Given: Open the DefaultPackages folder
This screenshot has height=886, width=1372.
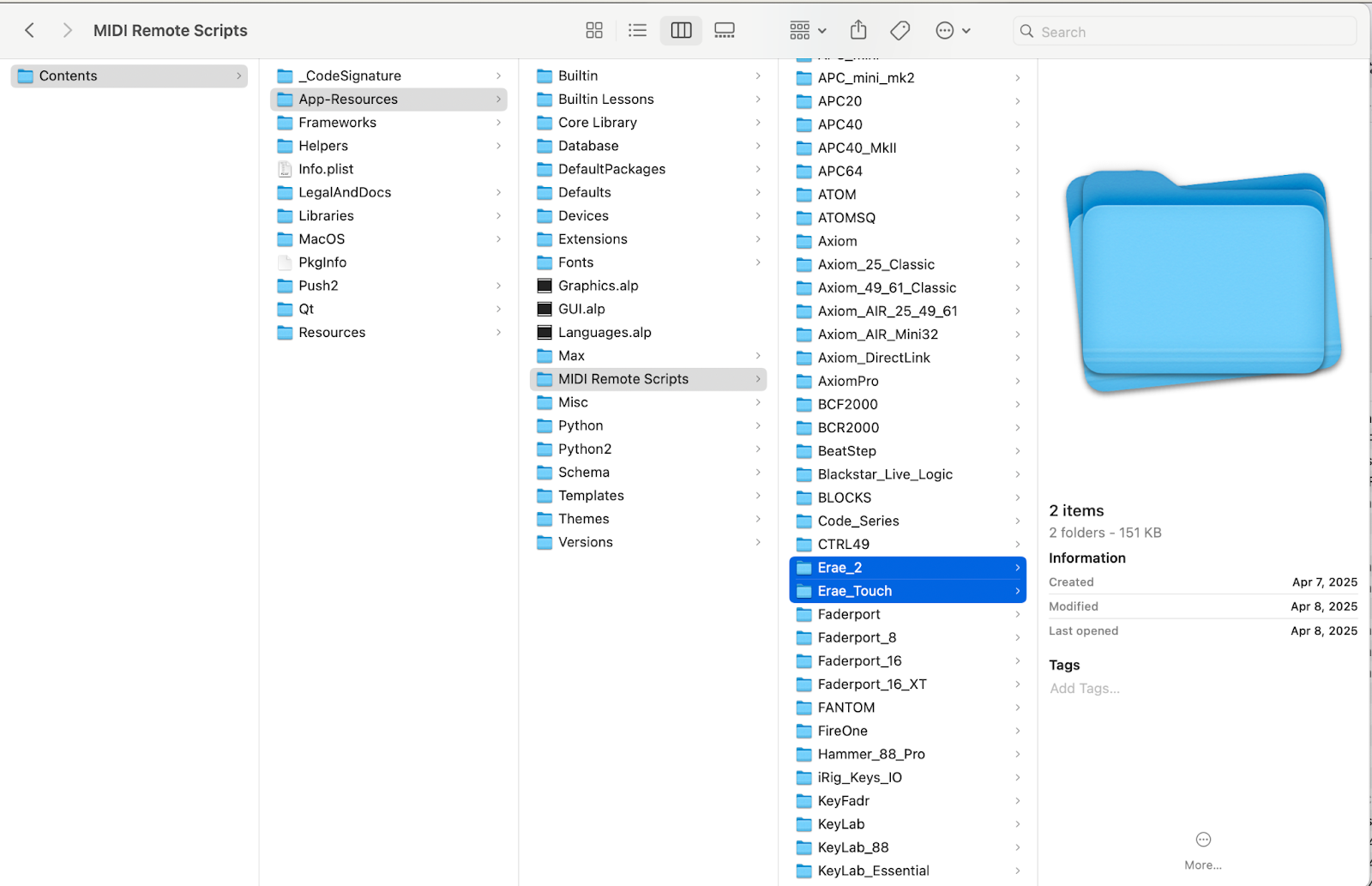Looking at the screenshot, I should [x=648, y=169].
